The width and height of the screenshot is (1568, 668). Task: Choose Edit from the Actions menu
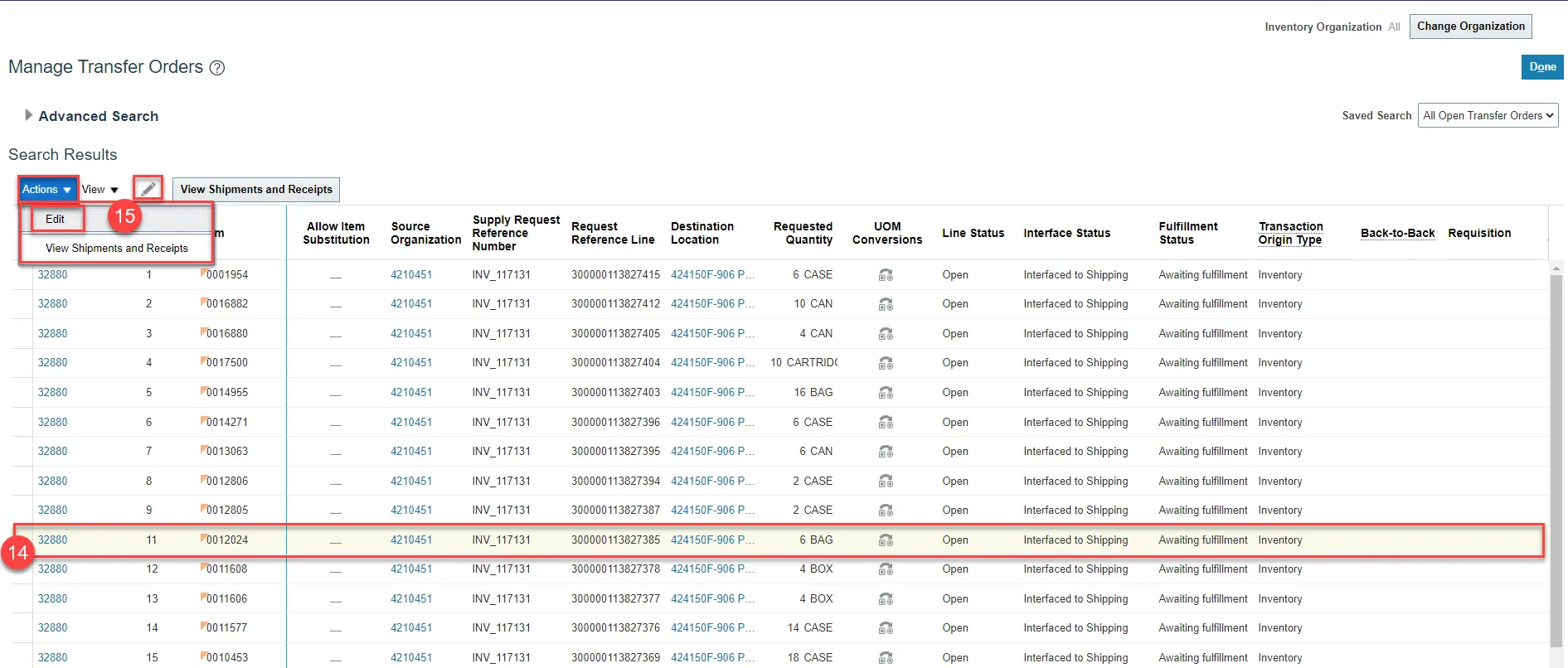(56, 219)
